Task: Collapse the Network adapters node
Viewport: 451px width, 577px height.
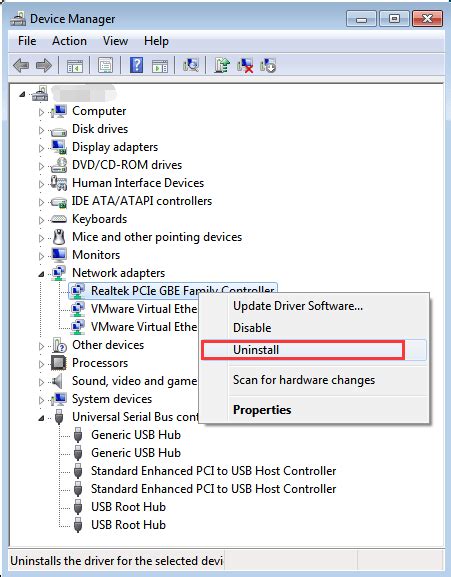Action: [41, 274]
